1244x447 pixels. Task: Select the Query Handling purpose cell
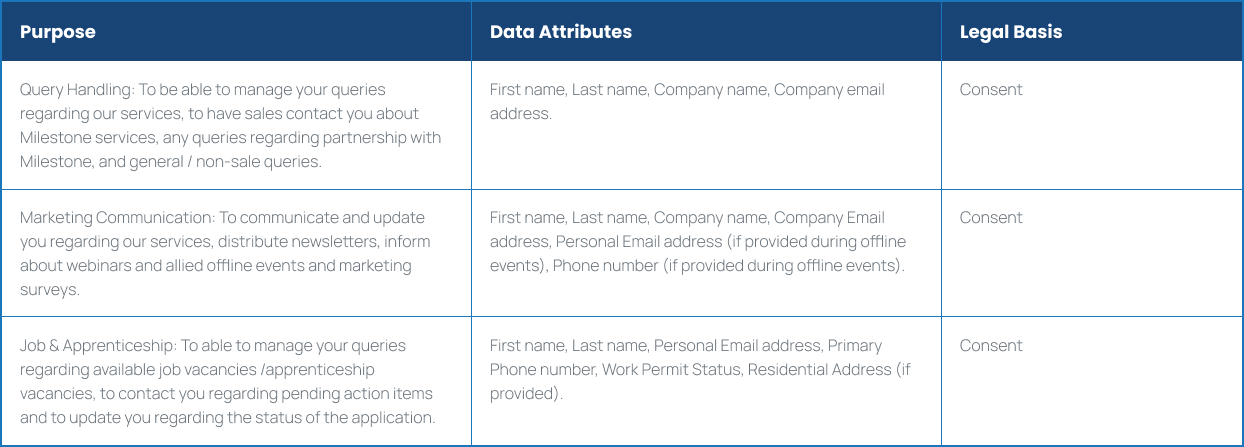[x=236, y=125]
